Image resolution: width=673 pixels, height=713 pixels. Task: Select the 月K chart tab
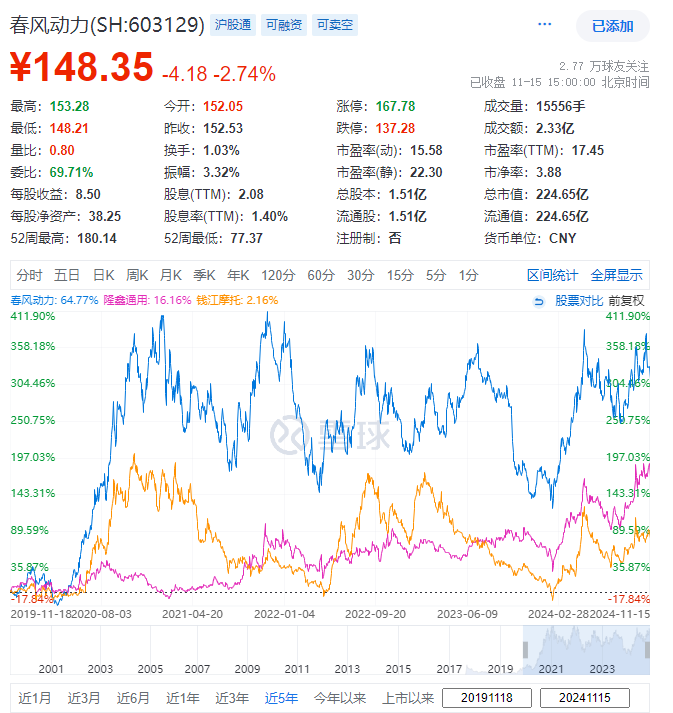click(x=171, y=275)
